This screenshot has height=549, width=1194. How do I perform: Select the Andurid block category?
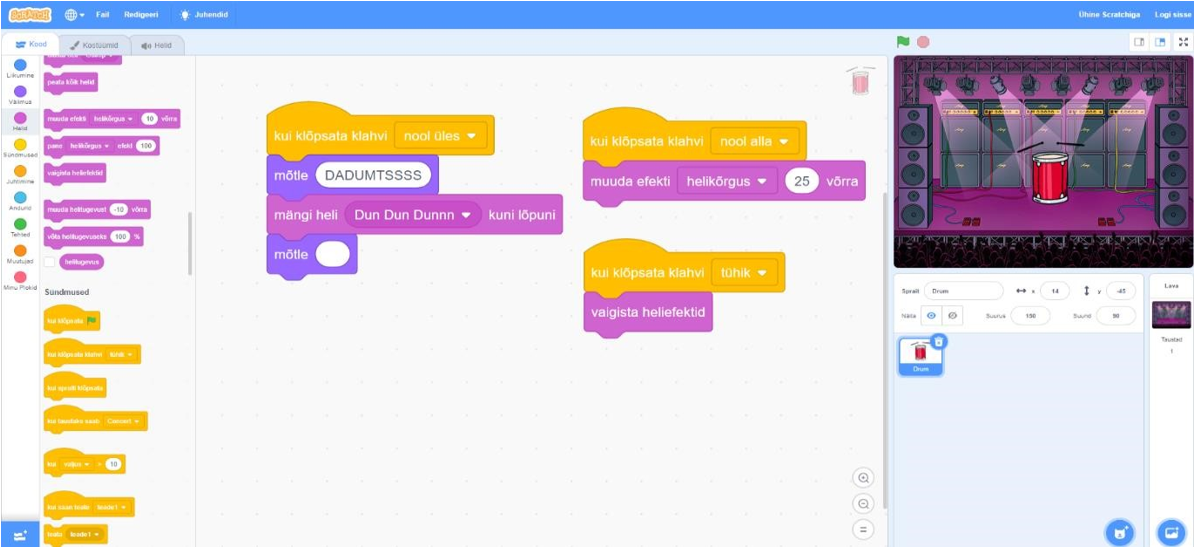pyautogui.click(x=21, y=202)
